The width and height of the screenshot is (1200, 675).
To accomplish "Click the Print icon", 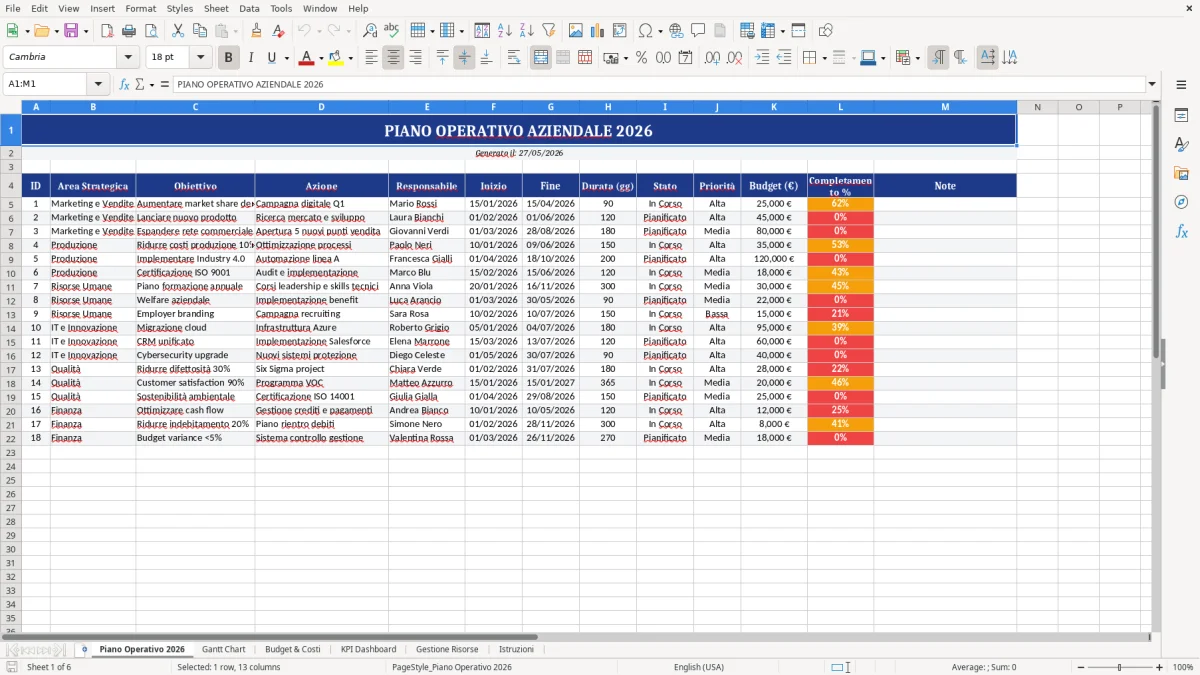I will pos(128,31).
